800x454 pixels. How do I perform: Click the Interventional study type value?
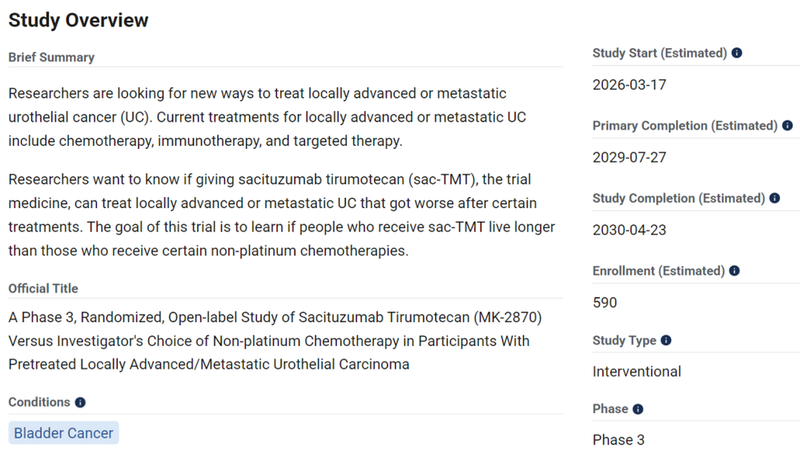(637, 372)
